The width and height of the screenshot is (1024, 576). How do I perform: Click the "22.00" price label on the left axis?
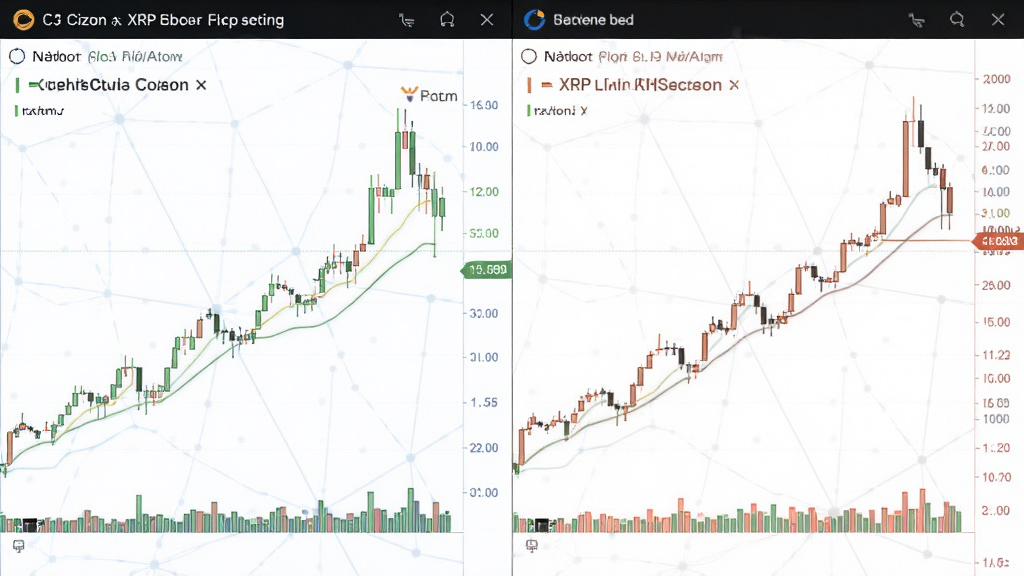[484, 447]
